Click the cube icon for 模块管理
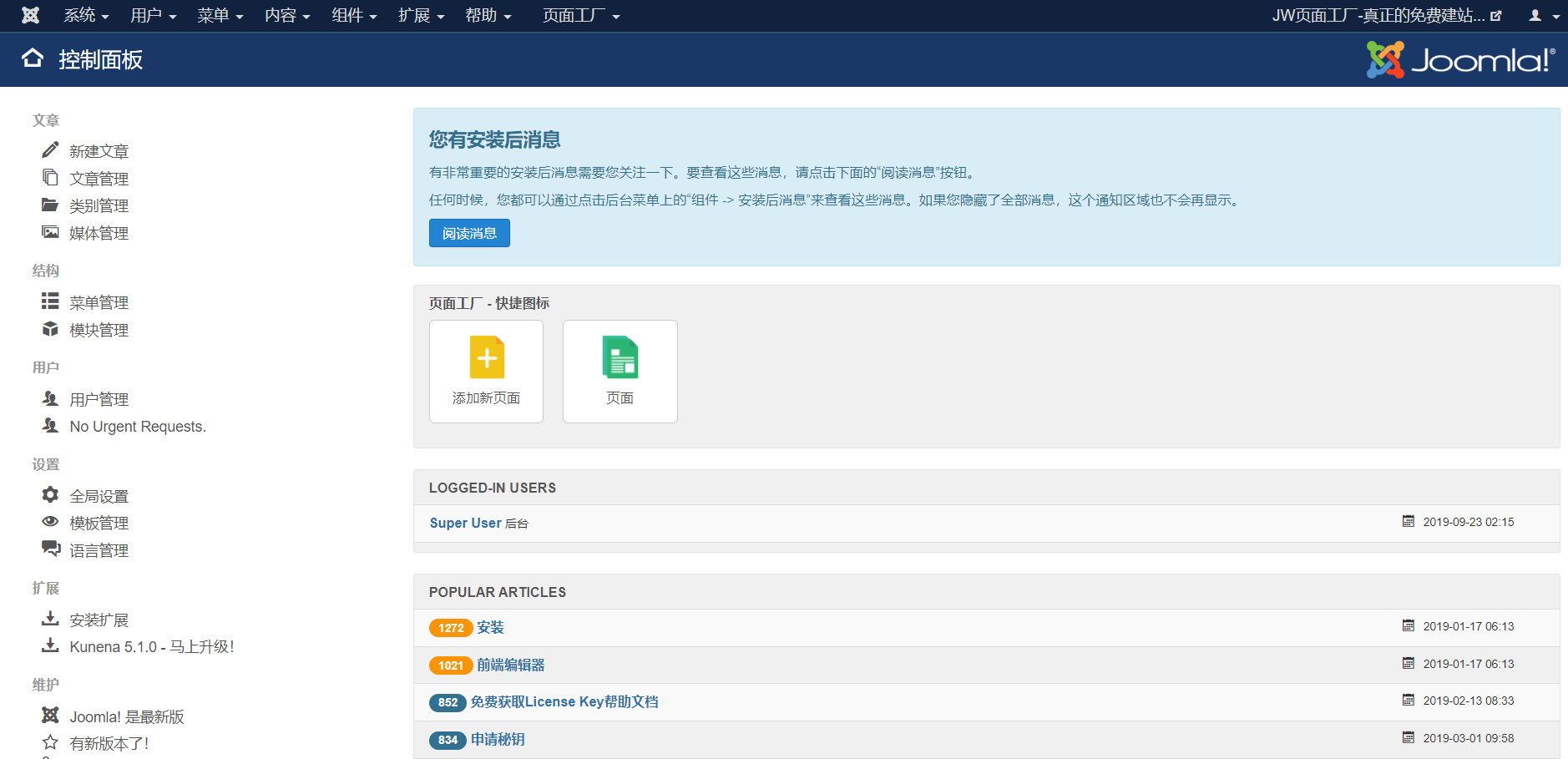Screen dimensions: 1568x759 pyautogui.click(x=50, y=329)
